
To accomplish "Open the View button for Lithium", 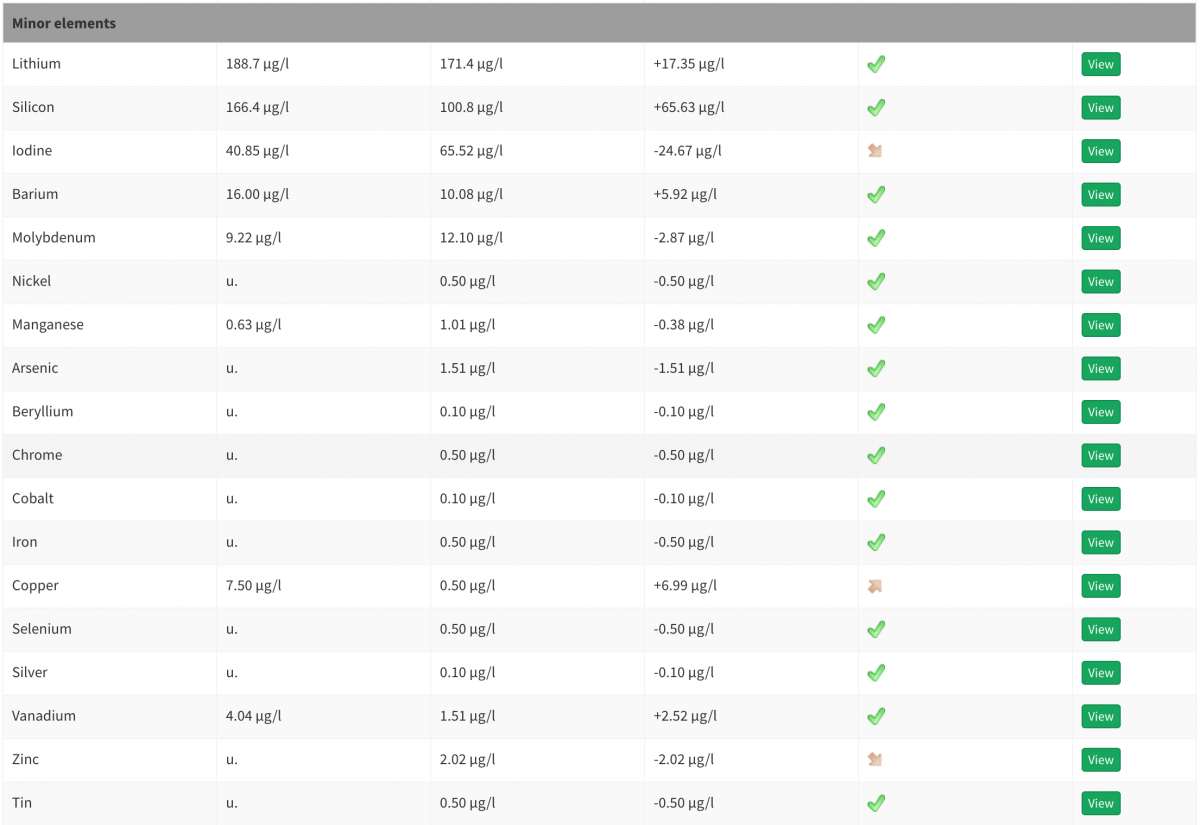I will pyautogui.click(x=1100, y=64).
